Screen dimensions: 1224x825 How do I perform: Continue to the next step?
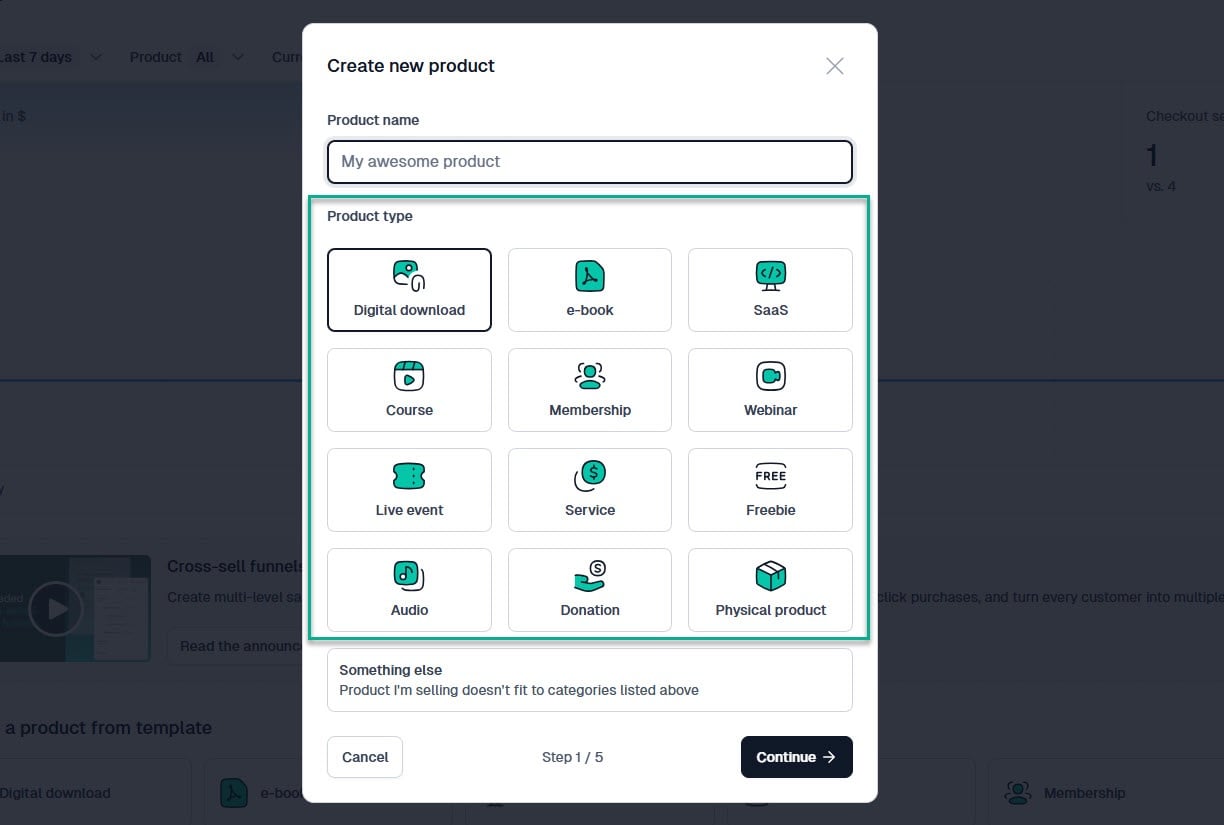coord(796,757)
